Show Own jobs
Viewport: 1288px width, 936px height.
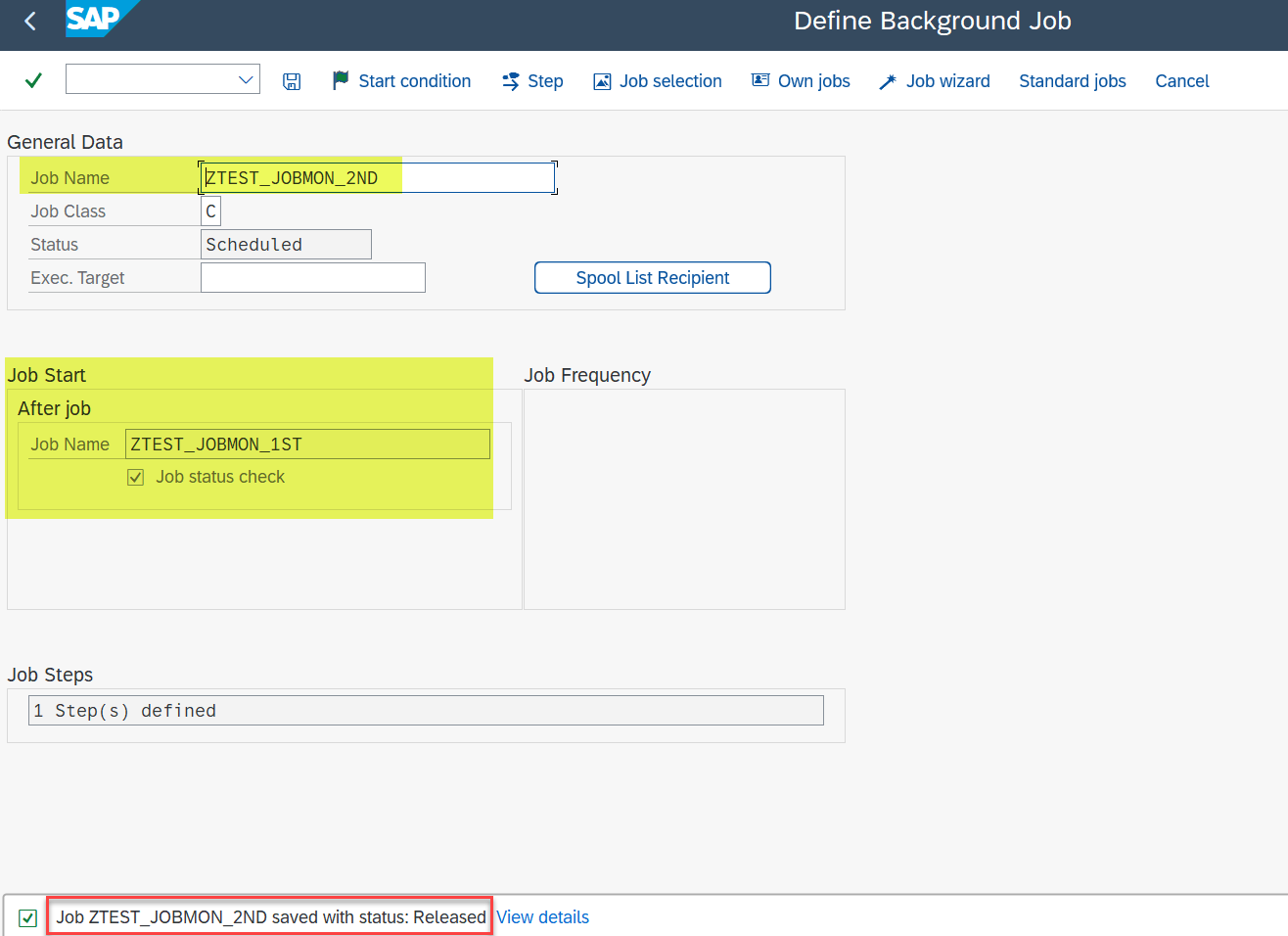(801, 81)
